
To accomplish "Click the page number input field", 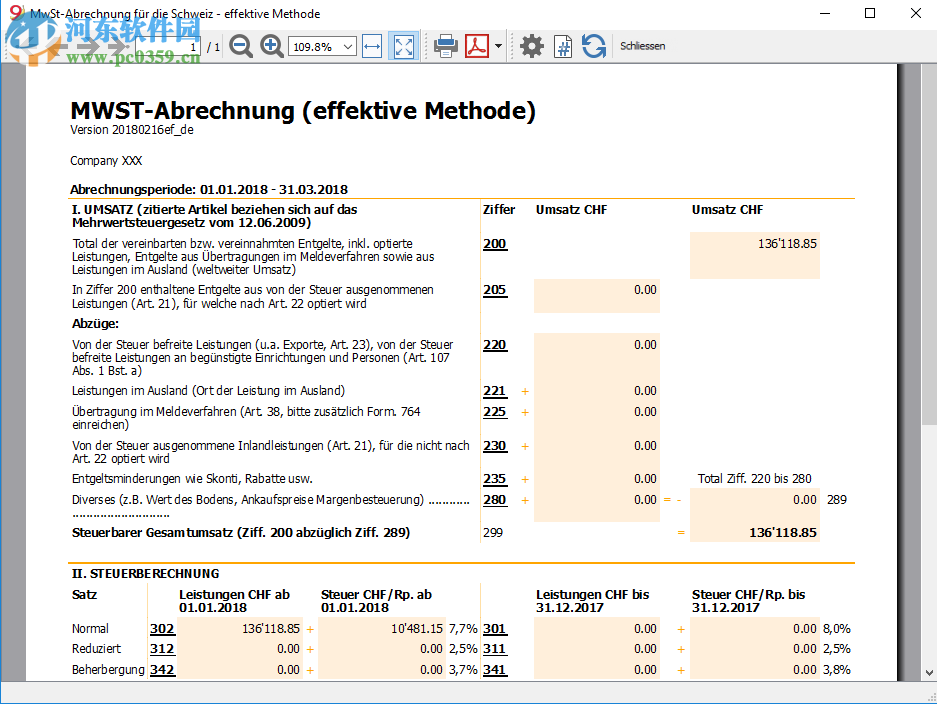I will tap(168, 47).
